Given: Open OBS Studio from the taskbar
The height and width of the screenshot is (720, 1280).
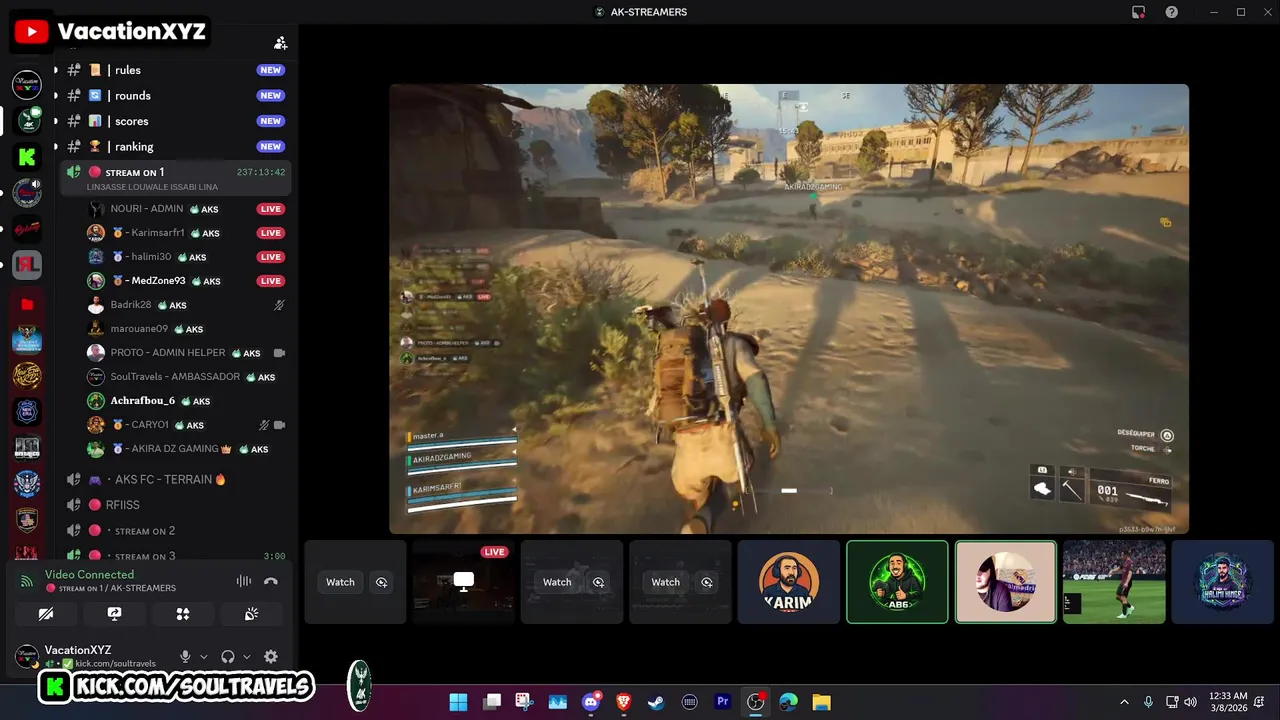Looking at the screenshot, I should click(755, 702).
